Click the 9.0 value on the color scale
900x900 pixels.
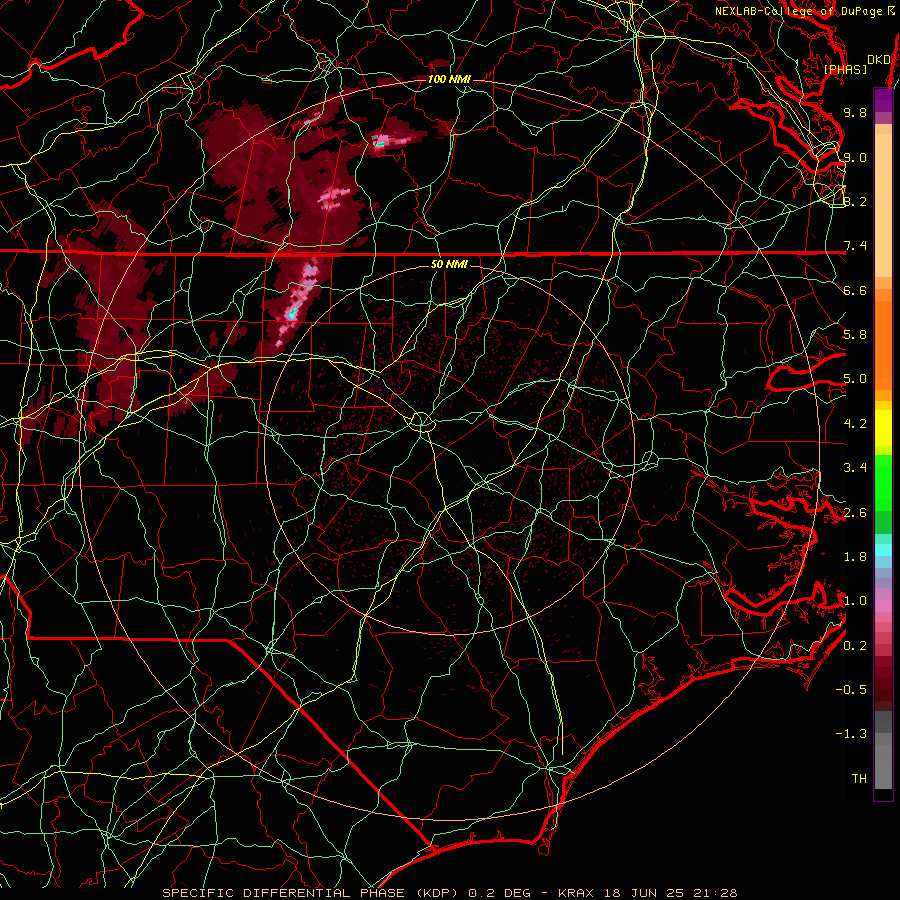(855, 157)
